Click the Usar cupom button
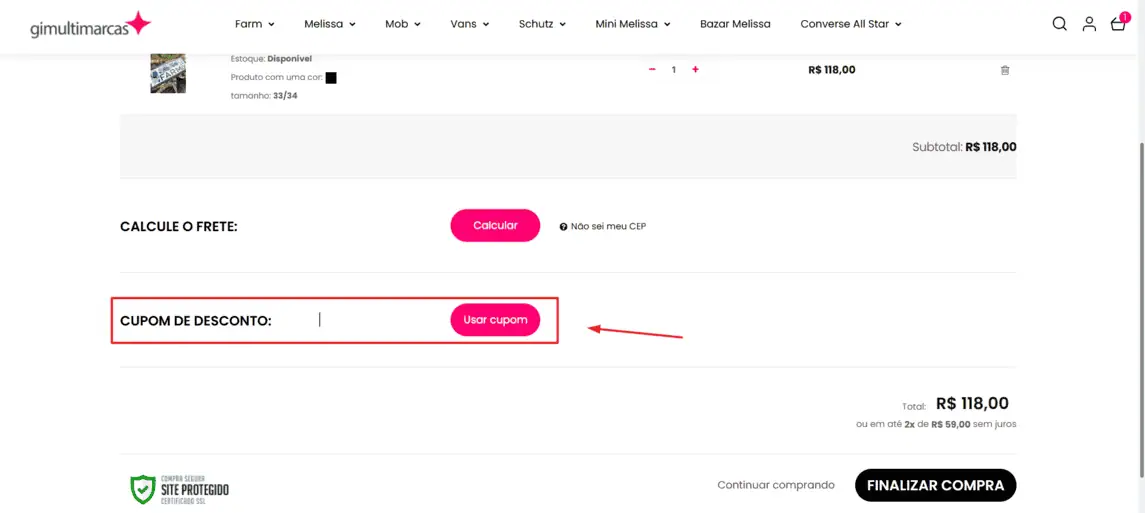This screenshot has width=1145, height=513. (495, 320)
